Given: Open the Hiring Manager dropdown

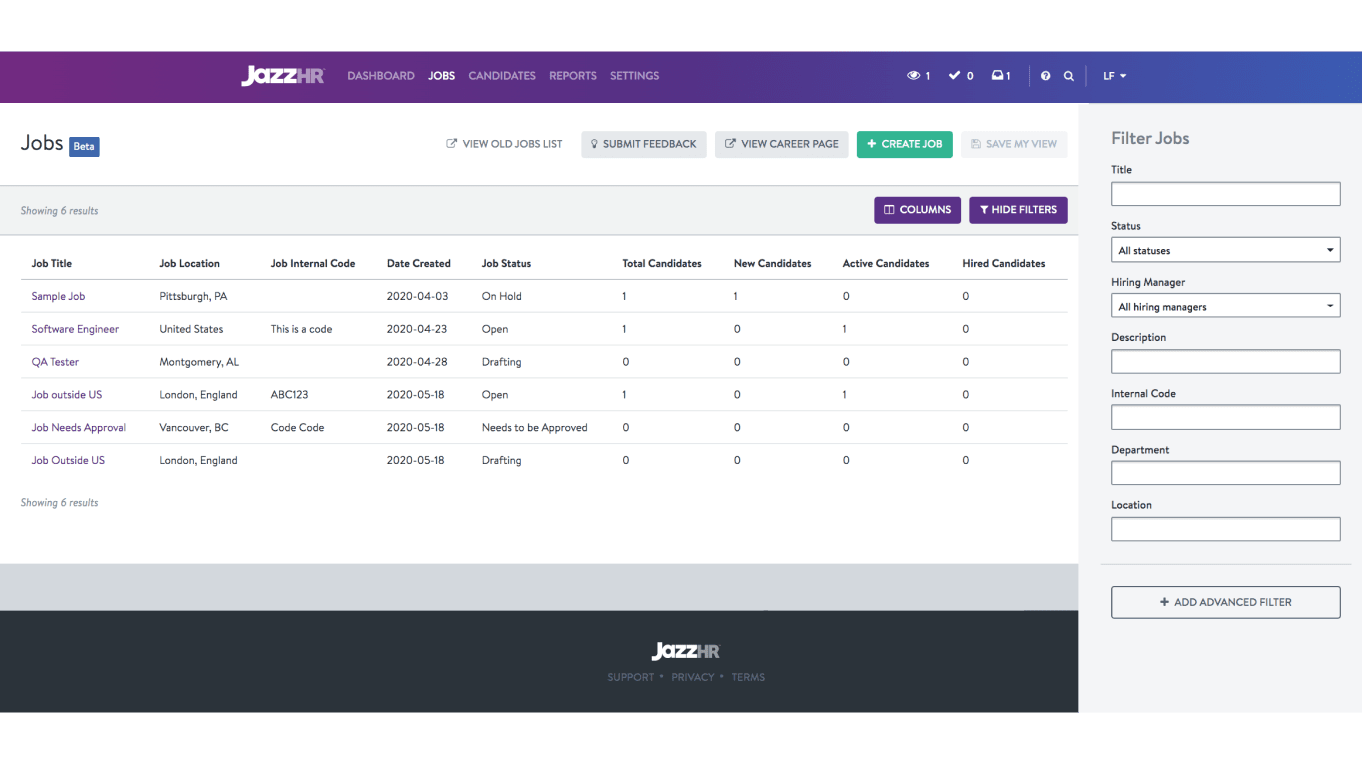Looking at the screenshot, I should tap(1225, 306).
